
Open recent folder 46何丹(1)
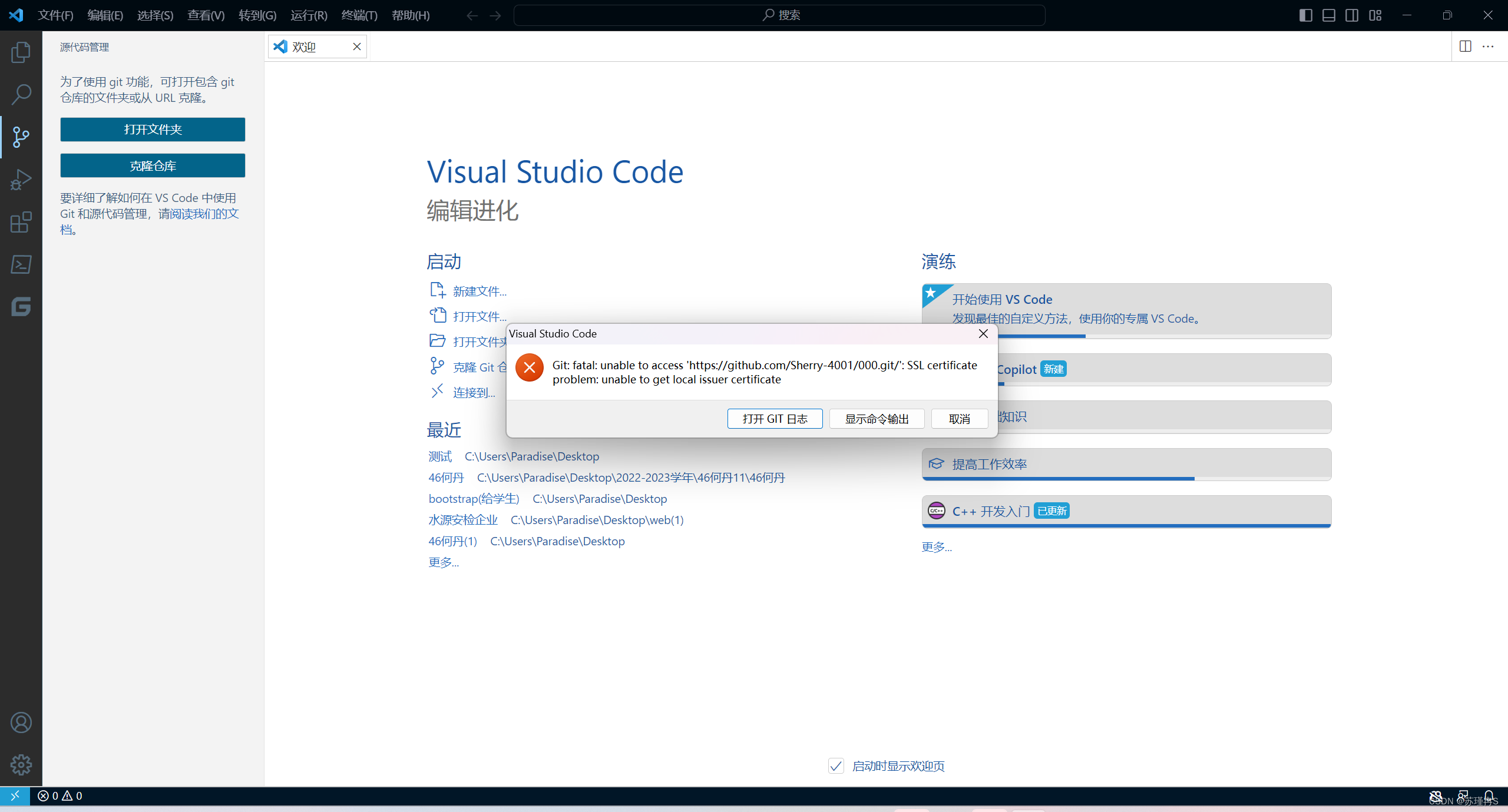click(452, 541)
